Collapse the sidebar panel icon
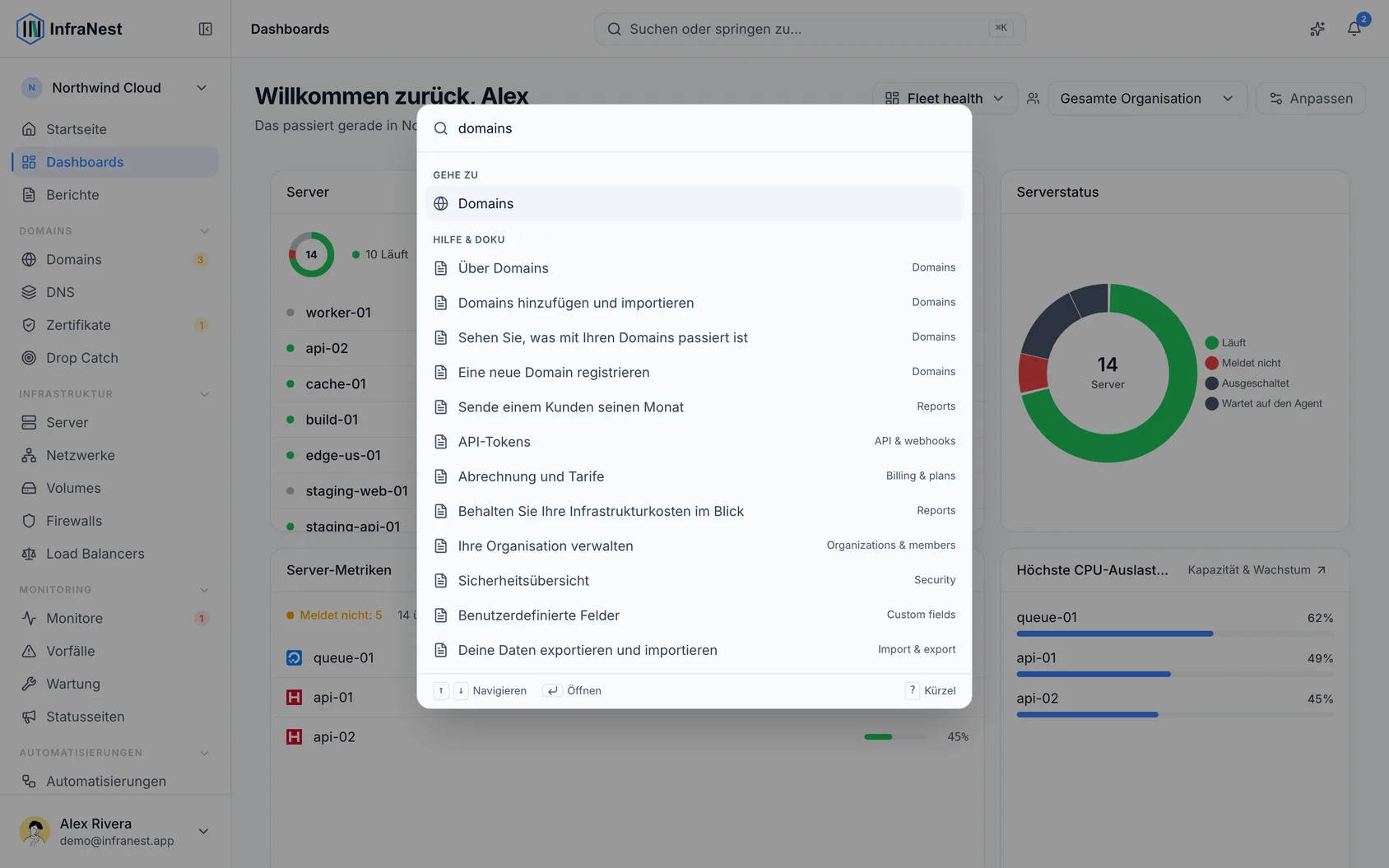The width and height of the screenshot is (1389, 868). pyautogui.click(x=206, y=29)
